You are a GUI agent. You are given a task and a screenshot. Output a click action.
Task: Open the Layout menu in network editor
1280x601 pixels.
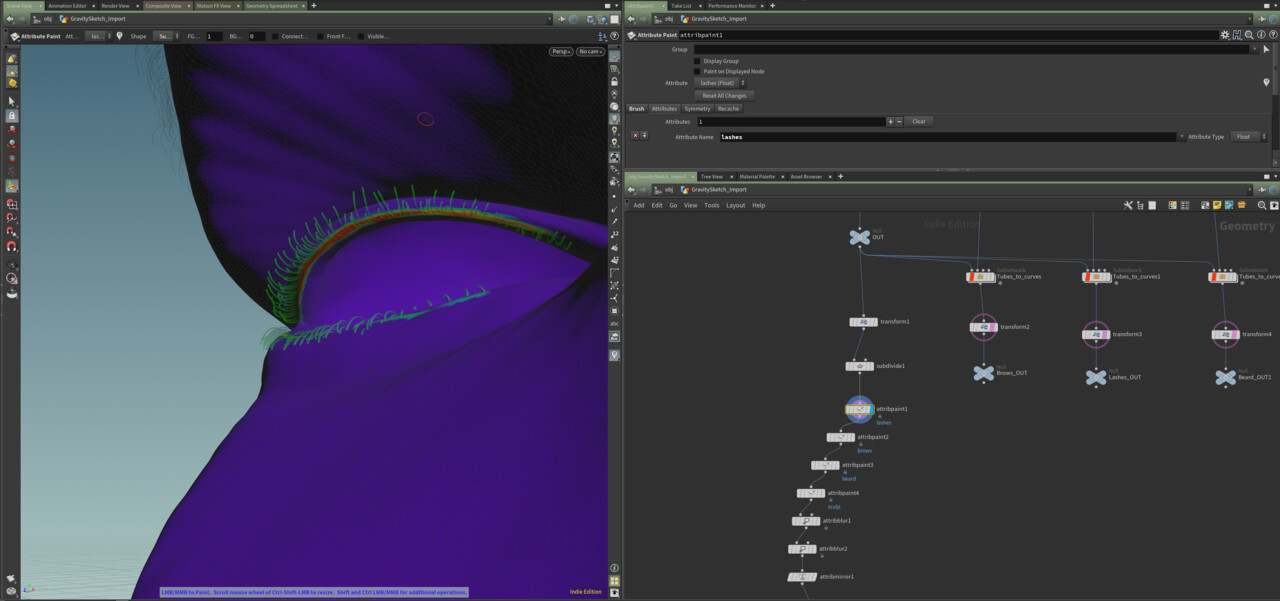tap(735, 205)
